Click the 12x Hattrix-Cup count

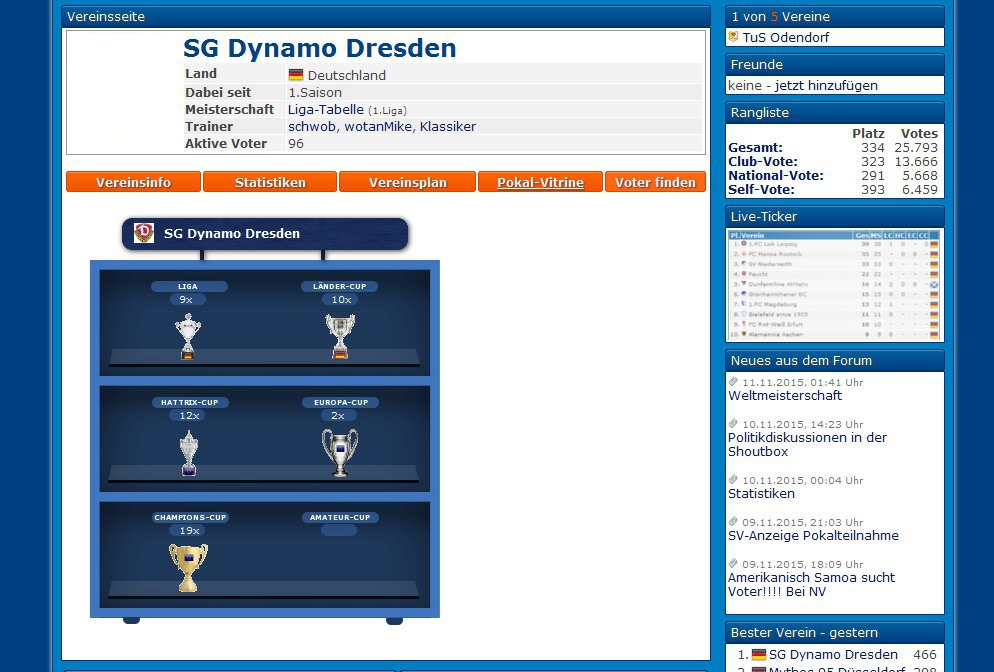pyautogui.click(x=189, y=415)
